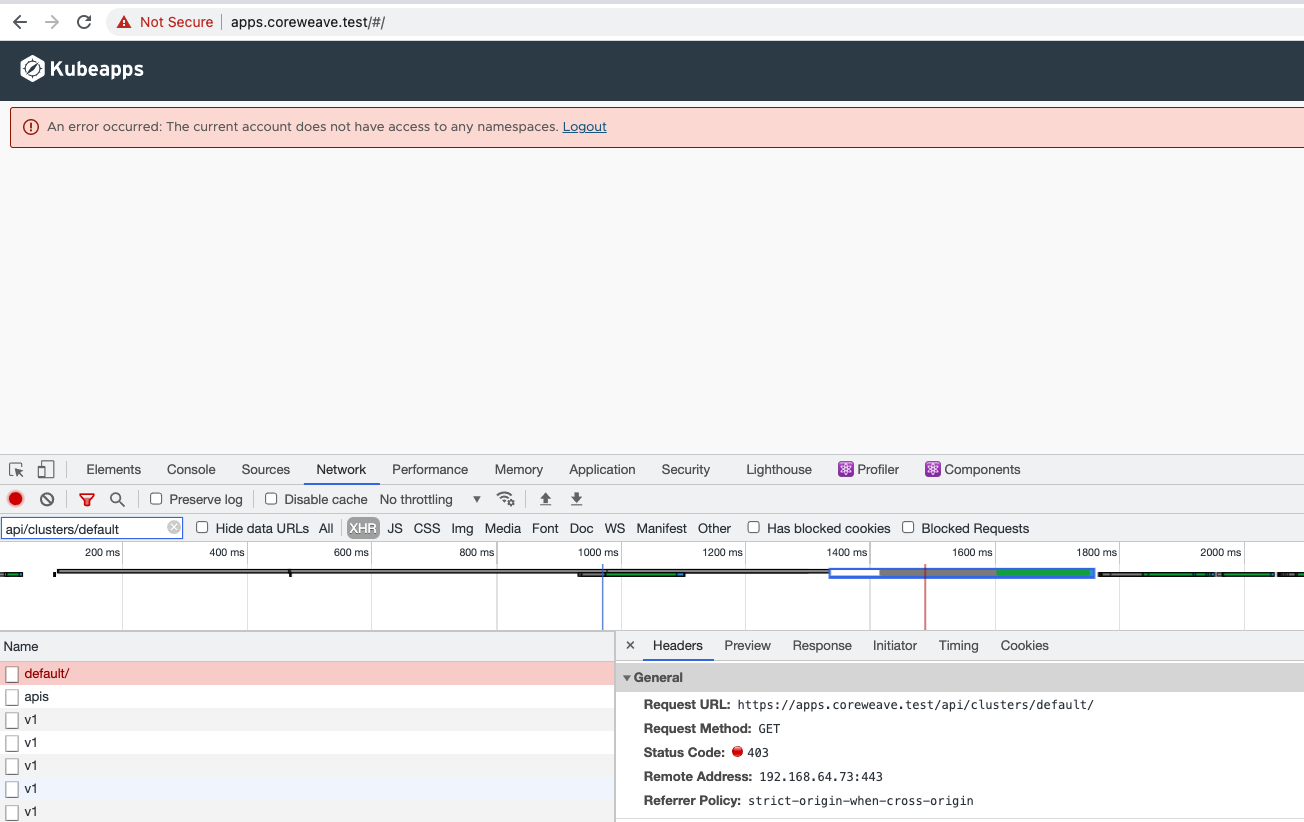The image size is (1304, 822).
Task: Click the Logout link in the error banner
Action: point(584,126)
